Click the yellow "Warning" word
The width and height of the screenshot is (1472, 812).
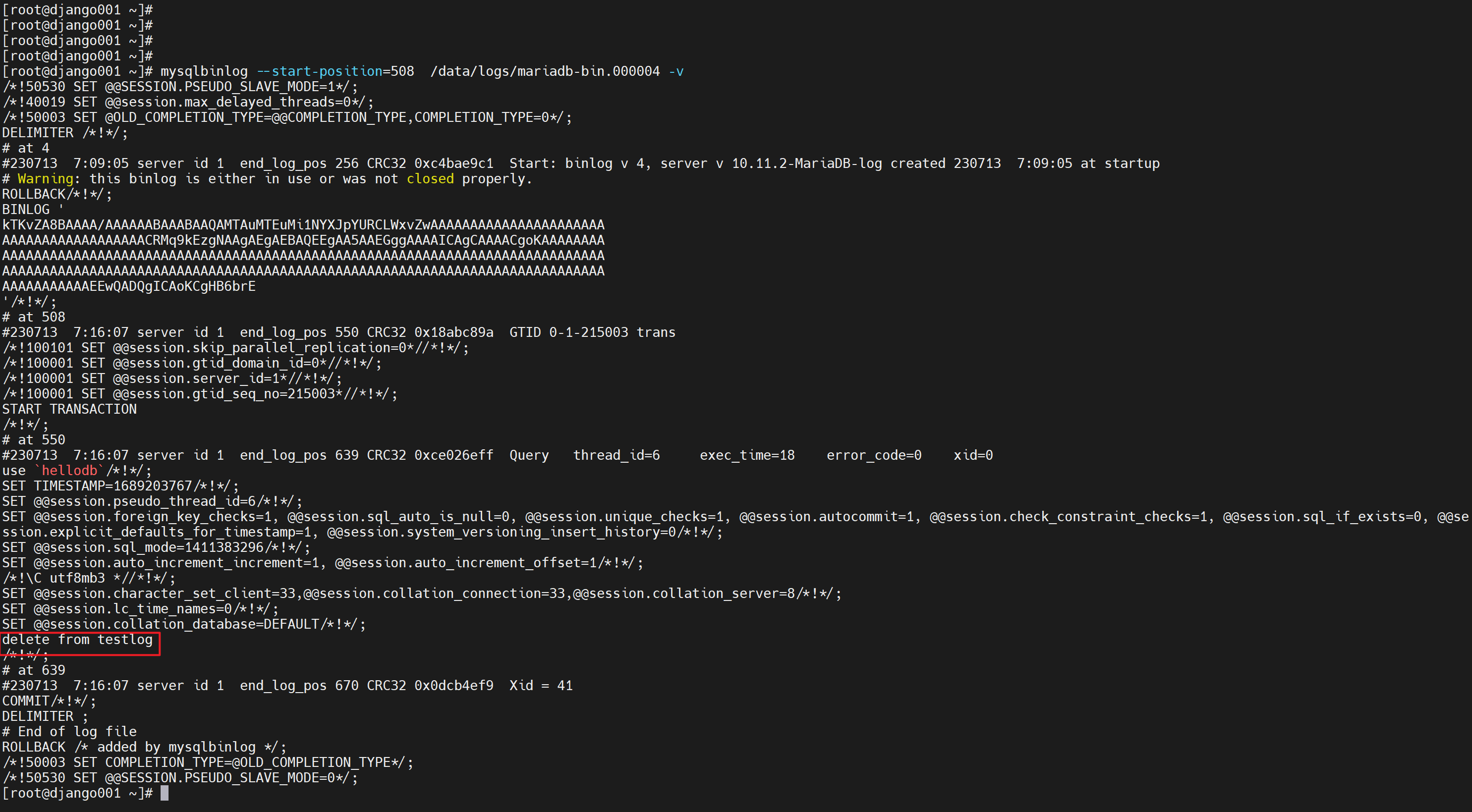pos(46,179)
